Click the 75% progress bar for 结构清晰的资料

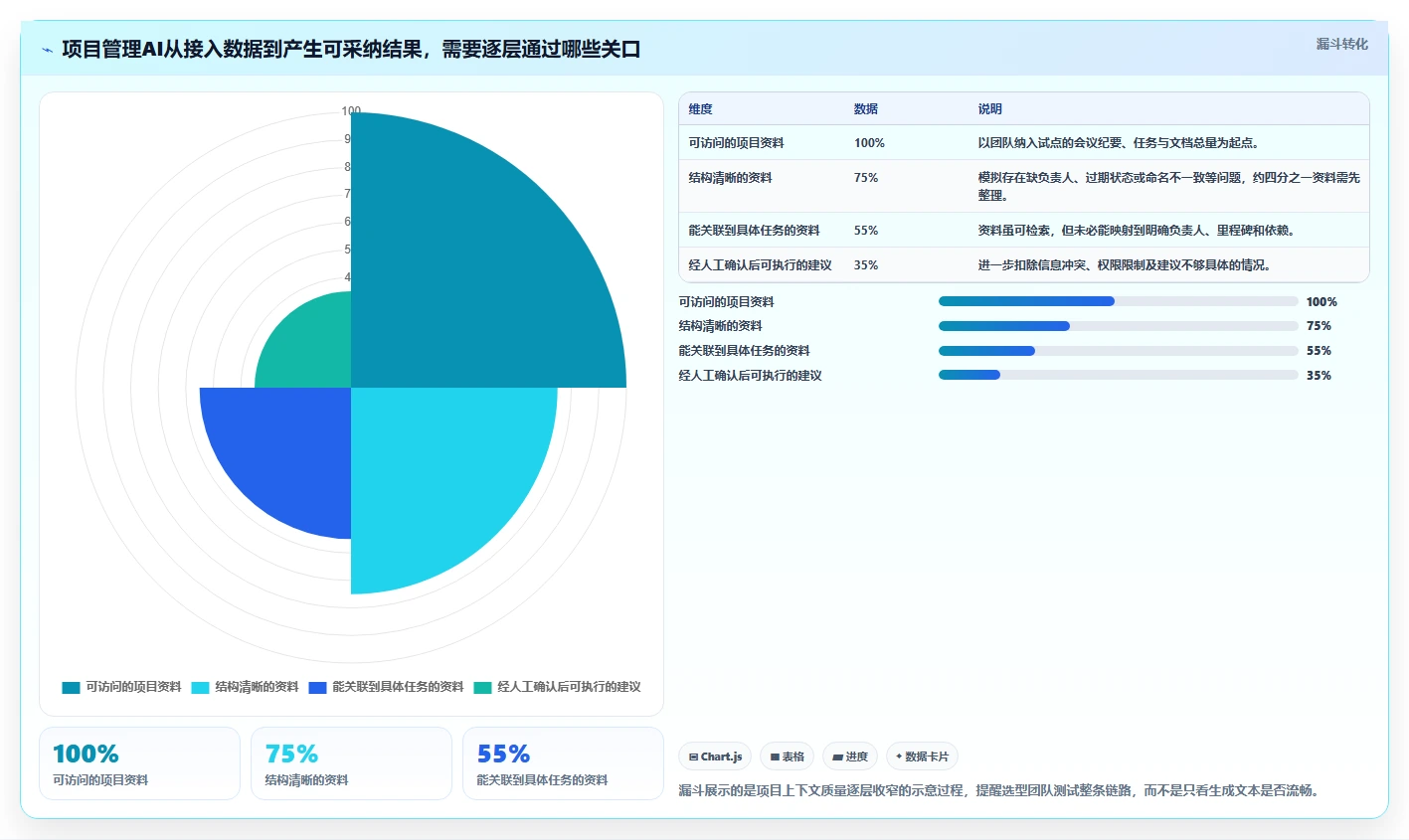pos(1119,326)
